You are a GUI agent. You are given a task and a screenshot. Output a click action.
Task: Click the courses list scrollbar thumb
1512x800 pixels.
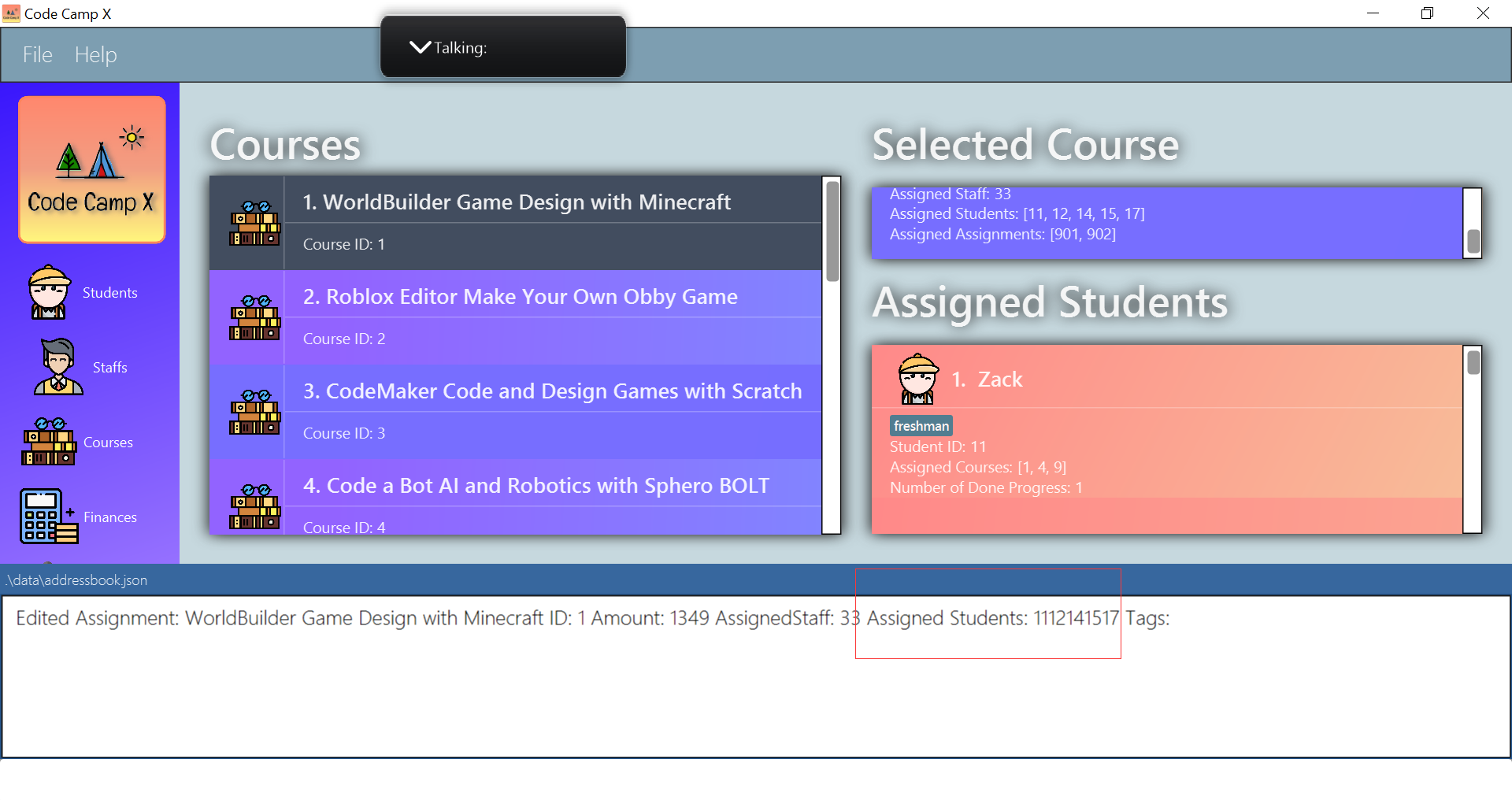832,231
